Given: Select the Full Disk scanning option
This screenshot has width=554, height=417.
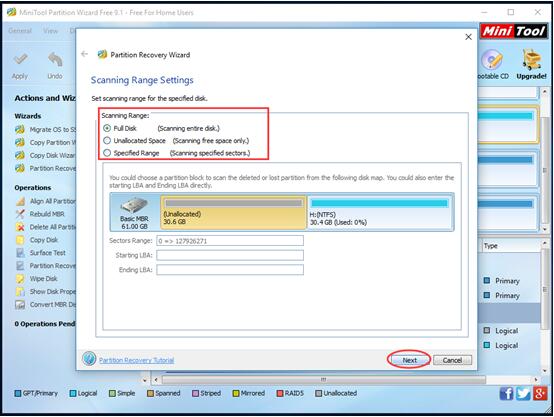Looking at the screenshot, I should (x=107, y=128).
